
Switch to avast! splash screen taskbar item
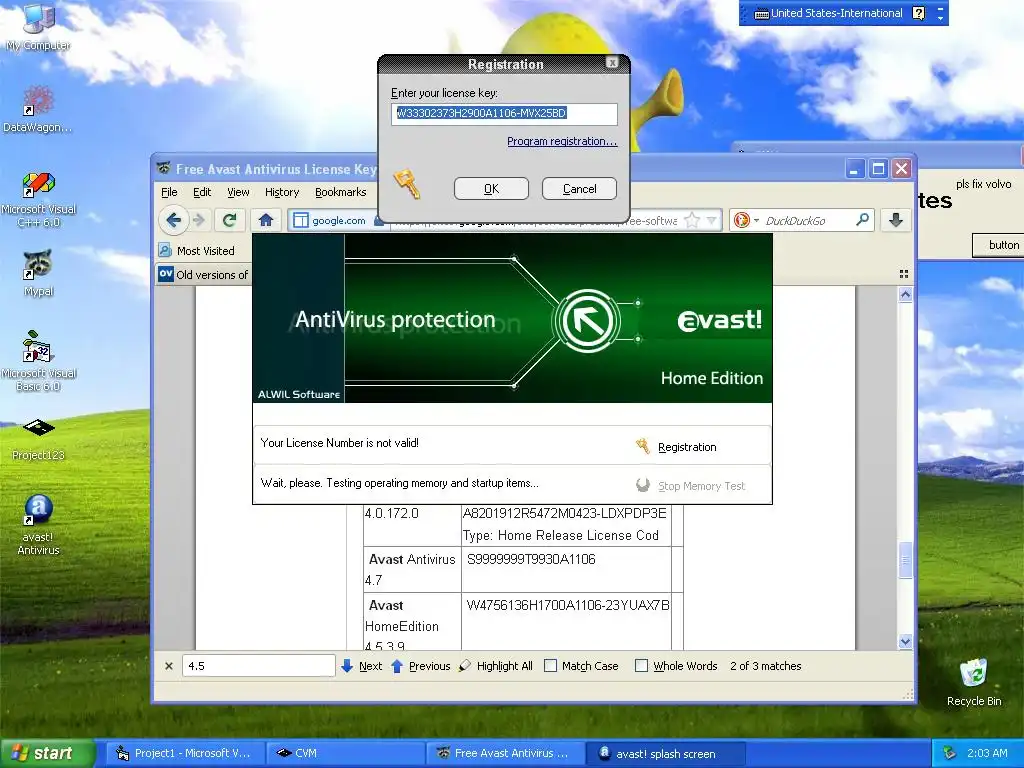pyautogui.click(x=665, y=753)
